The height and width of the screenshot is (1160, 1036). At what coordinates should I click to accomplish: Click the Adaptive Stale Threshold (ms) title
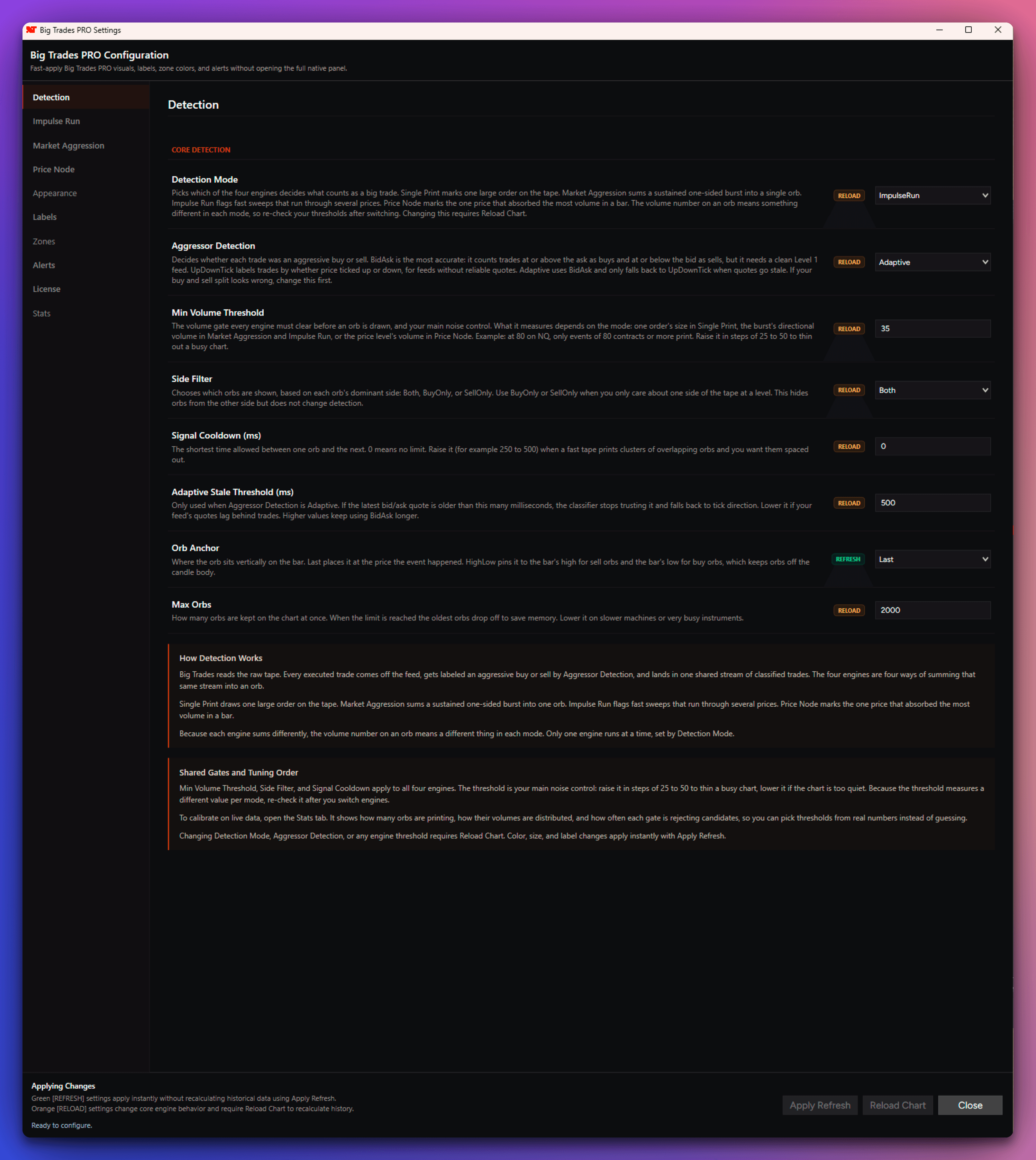click(x=233, y=492)
